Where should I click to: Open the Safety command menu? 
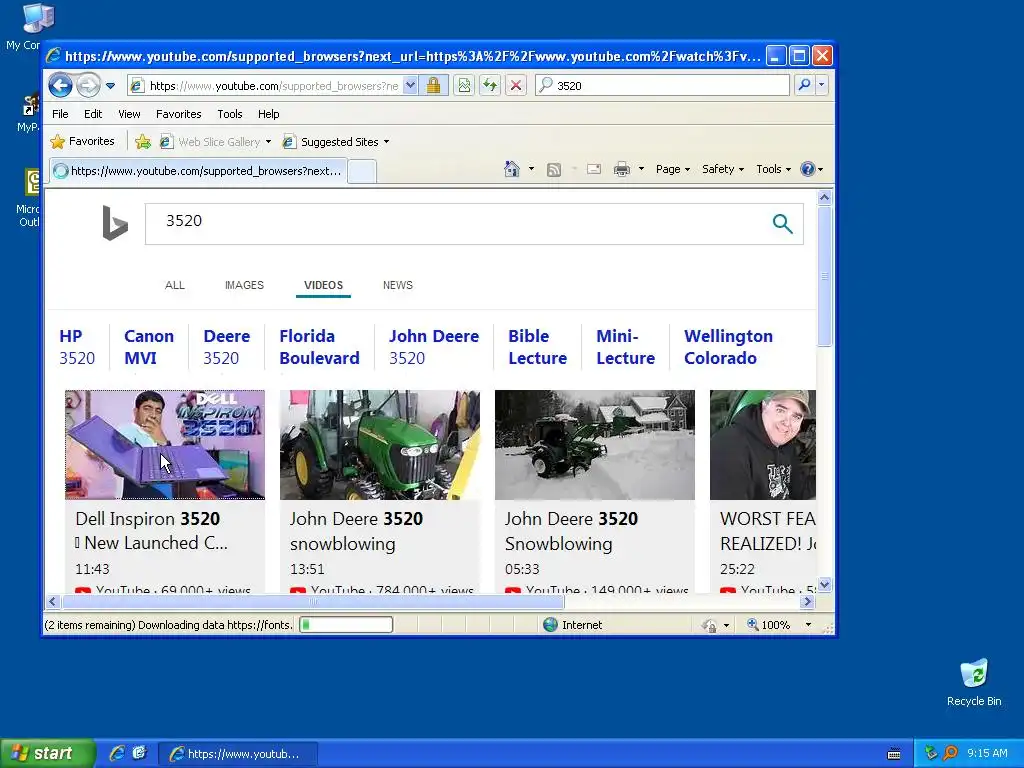(x=722, y=169)
